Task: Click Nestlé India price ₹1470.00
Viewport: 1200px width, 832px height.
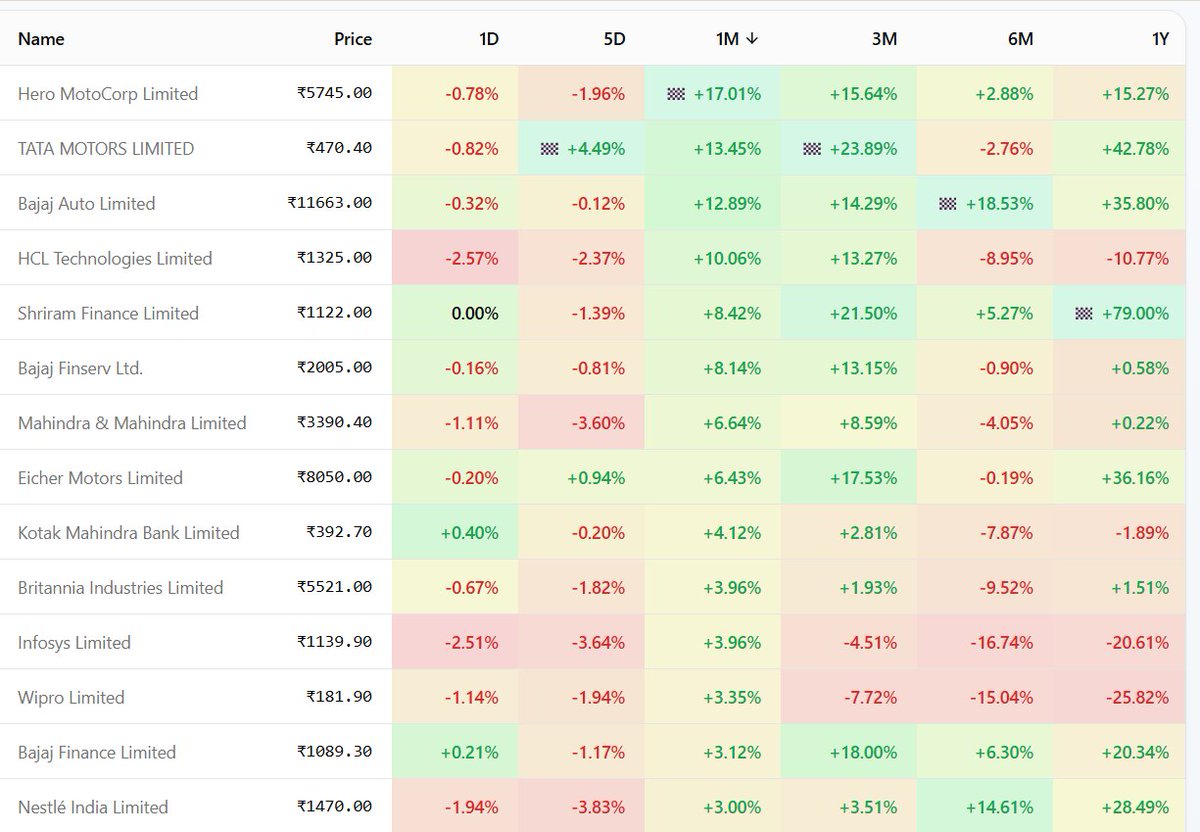Action: [335, 807]
